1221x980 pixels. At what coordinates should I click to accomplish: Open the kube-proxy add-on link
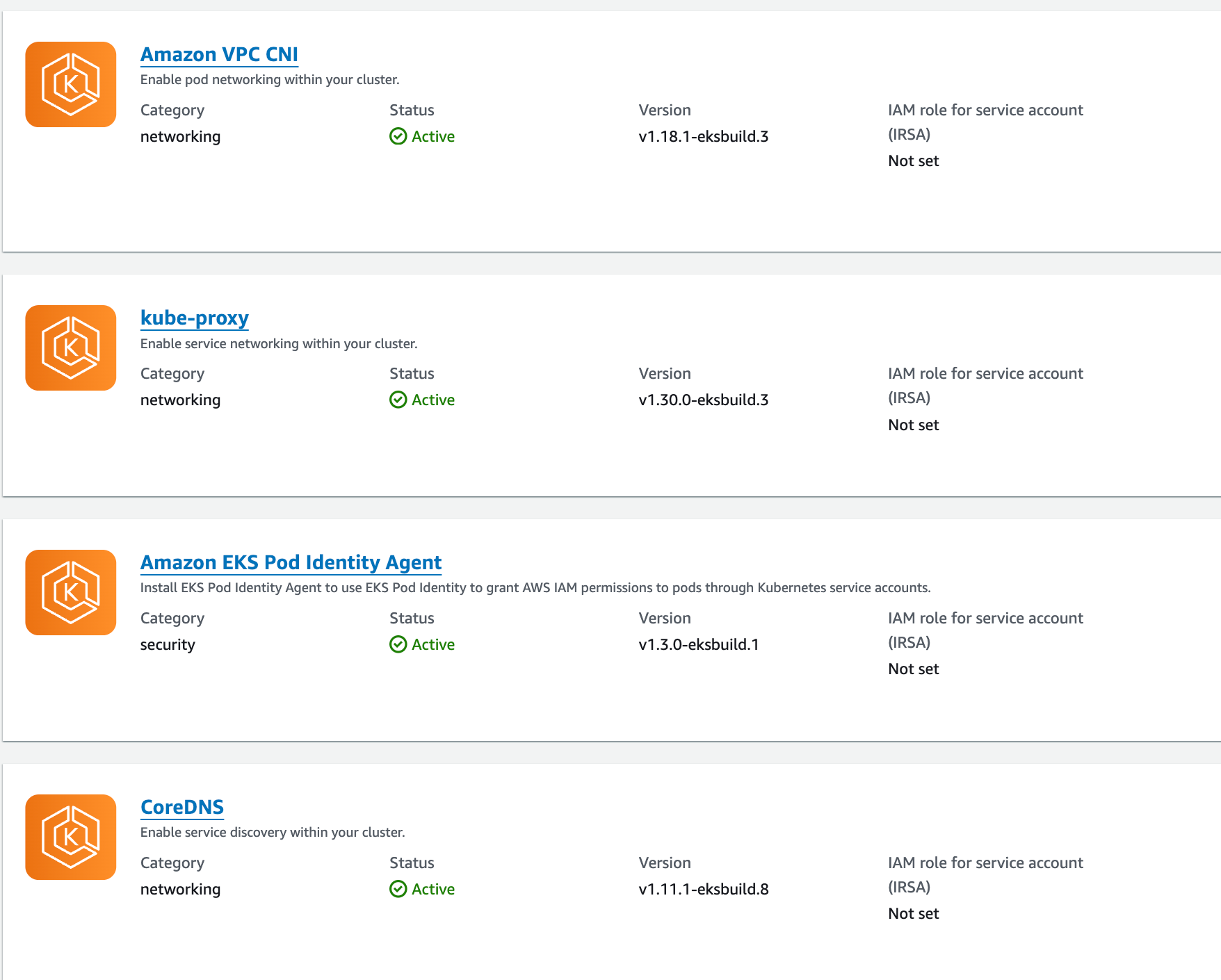pyautogui.click(x=195, y=318)
